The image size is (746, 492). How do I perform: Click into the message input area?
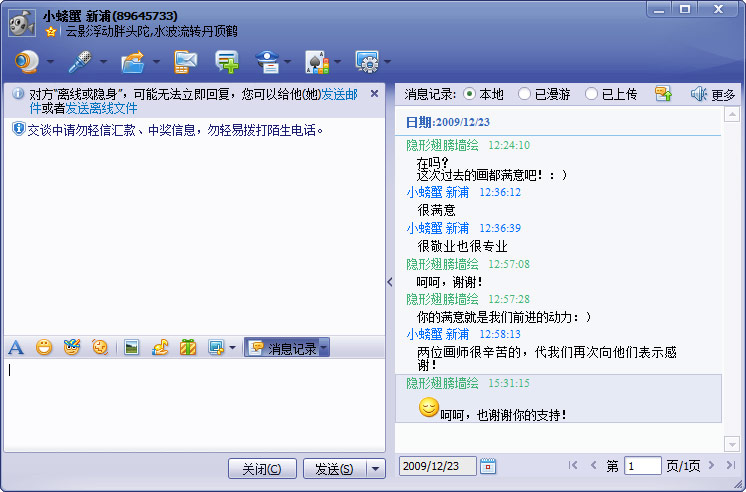click(x=194, y=404)
